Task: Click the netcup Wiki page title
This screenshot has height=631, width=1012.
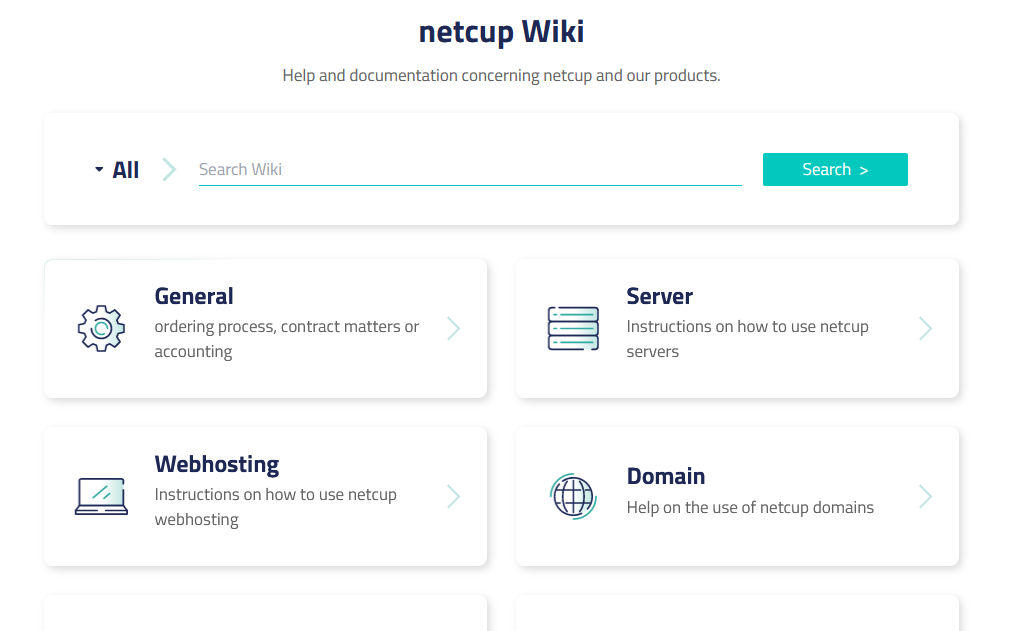Action: click(502, 31)
